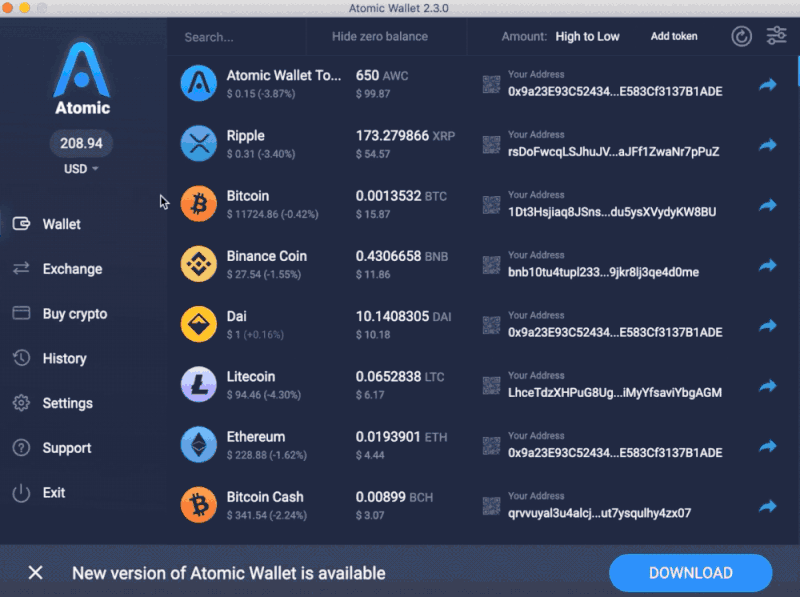Screen dimensions: 800x597
Task: Select Bitcoin address 1Dt3Hsjiaq8JSns text
Action: pos(612,212)
